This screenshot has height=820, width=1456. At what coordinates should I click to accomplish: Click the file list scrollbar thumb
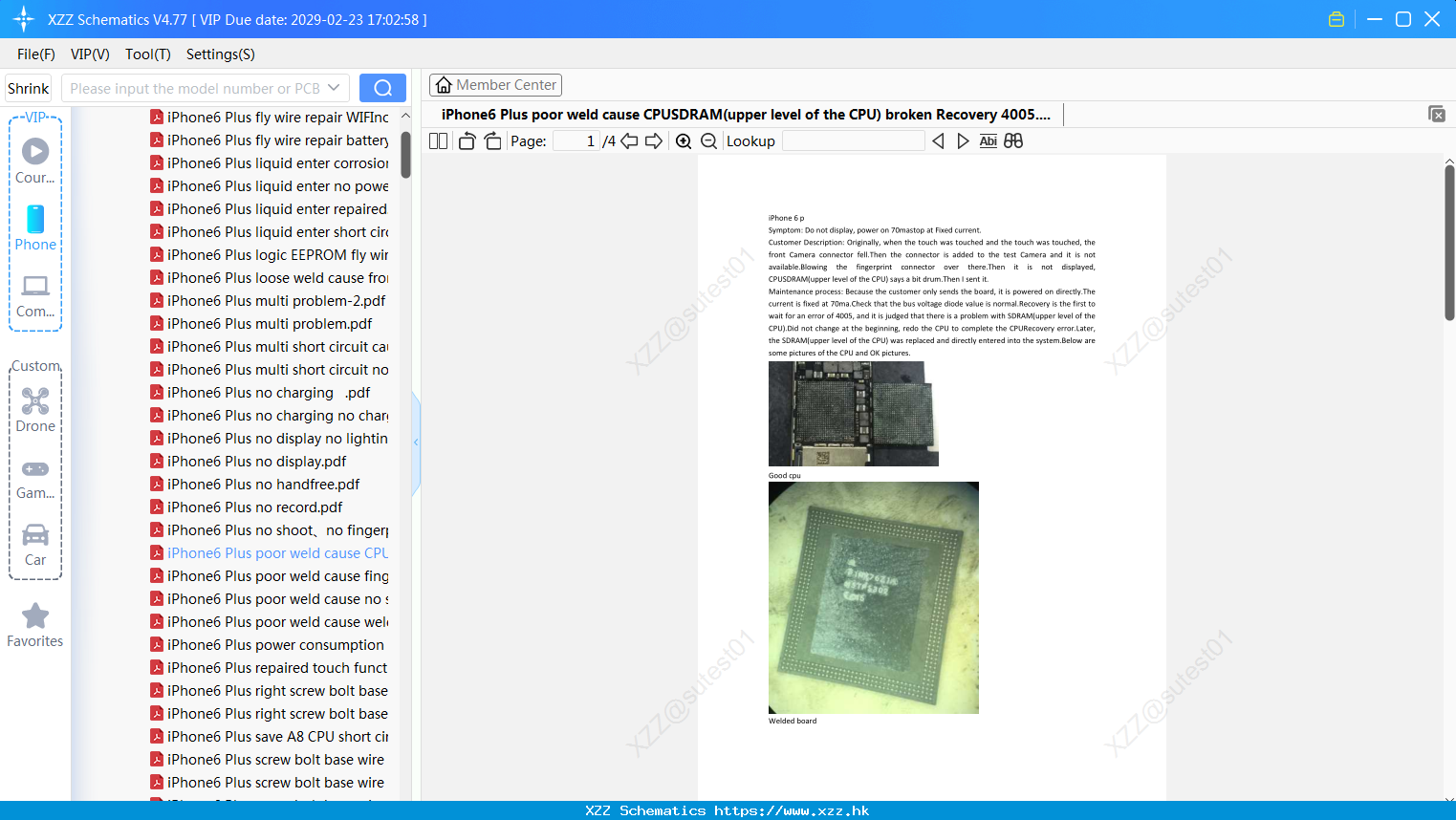coord(405,154)
